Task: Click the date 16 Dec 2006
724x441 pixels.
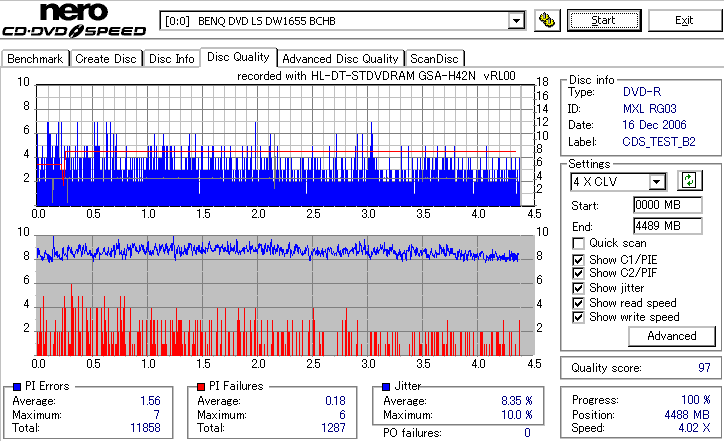Action: pos(654,125)
